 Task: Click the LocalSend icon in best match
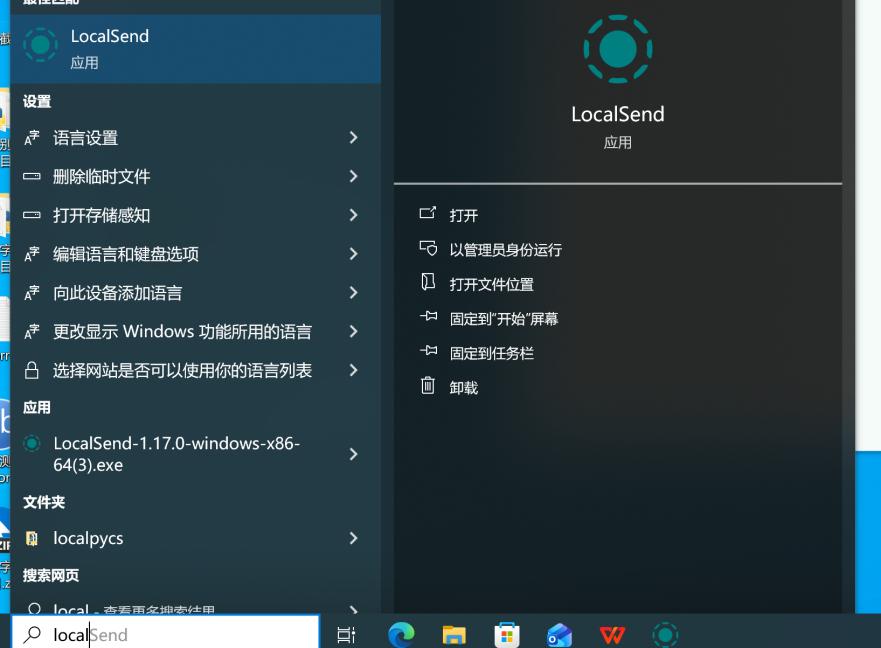tap(40, 45)
